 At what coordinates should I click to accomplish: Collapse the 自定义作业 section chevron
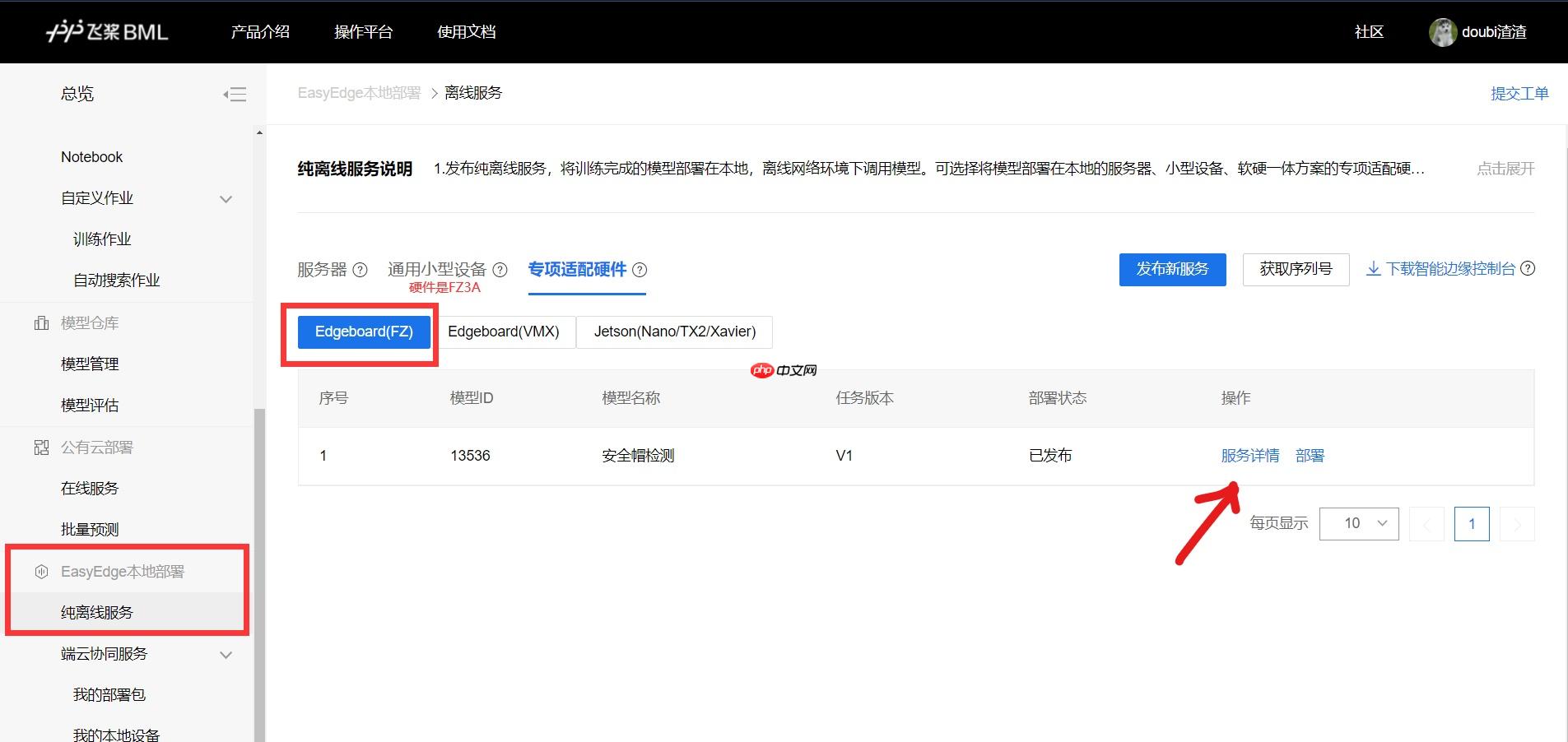[226, 198]
